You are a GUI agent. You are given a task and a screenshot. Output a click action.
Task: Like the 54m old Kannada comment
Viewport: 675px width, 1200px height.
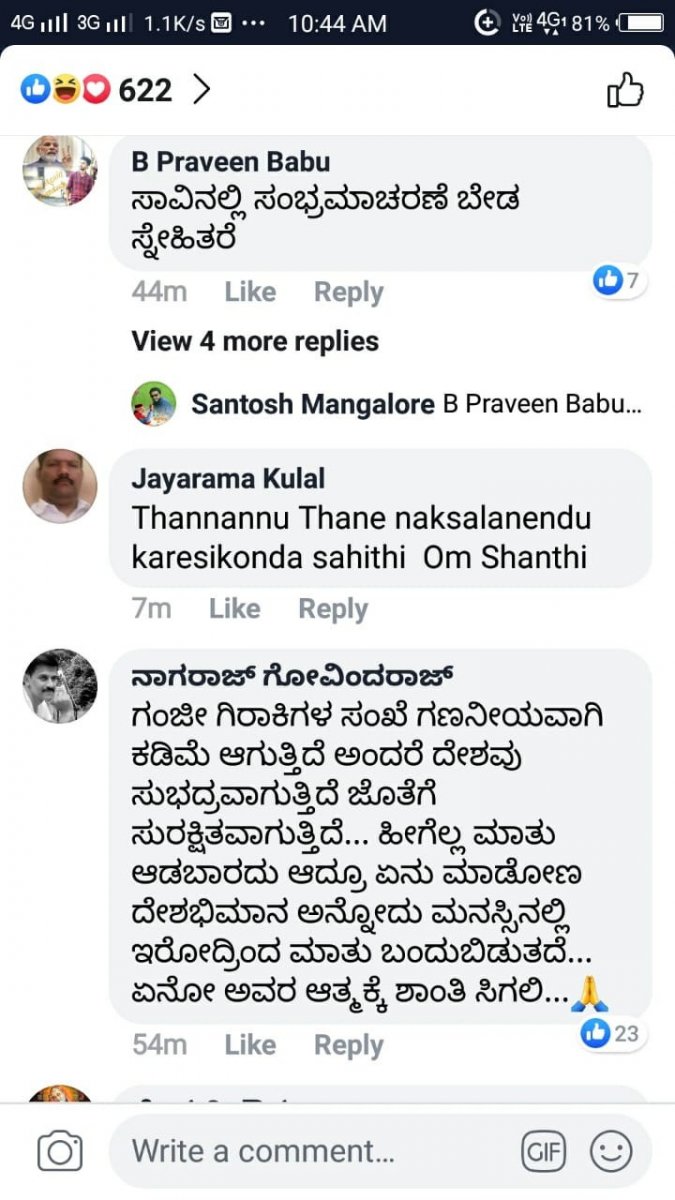pyautogui.click(x=250, y=1045)
